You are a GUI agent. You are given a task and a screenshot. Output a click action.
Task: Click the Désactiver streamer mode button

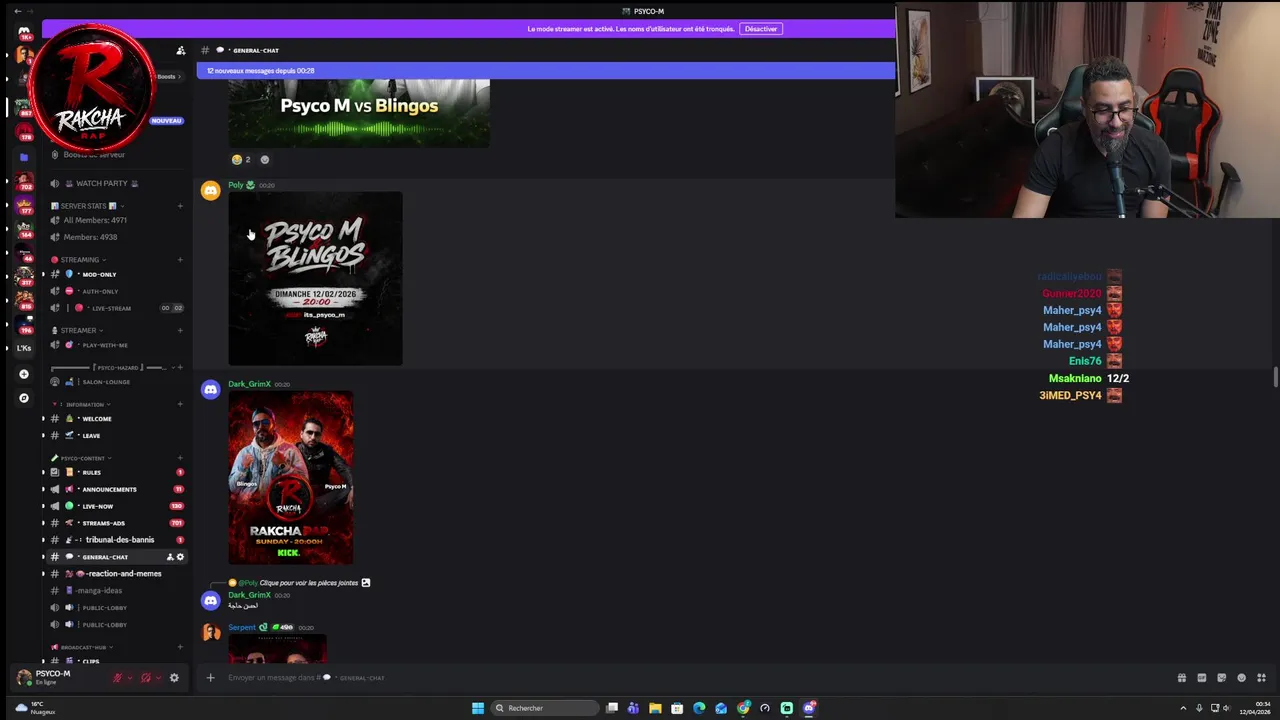tap(760, 29)
